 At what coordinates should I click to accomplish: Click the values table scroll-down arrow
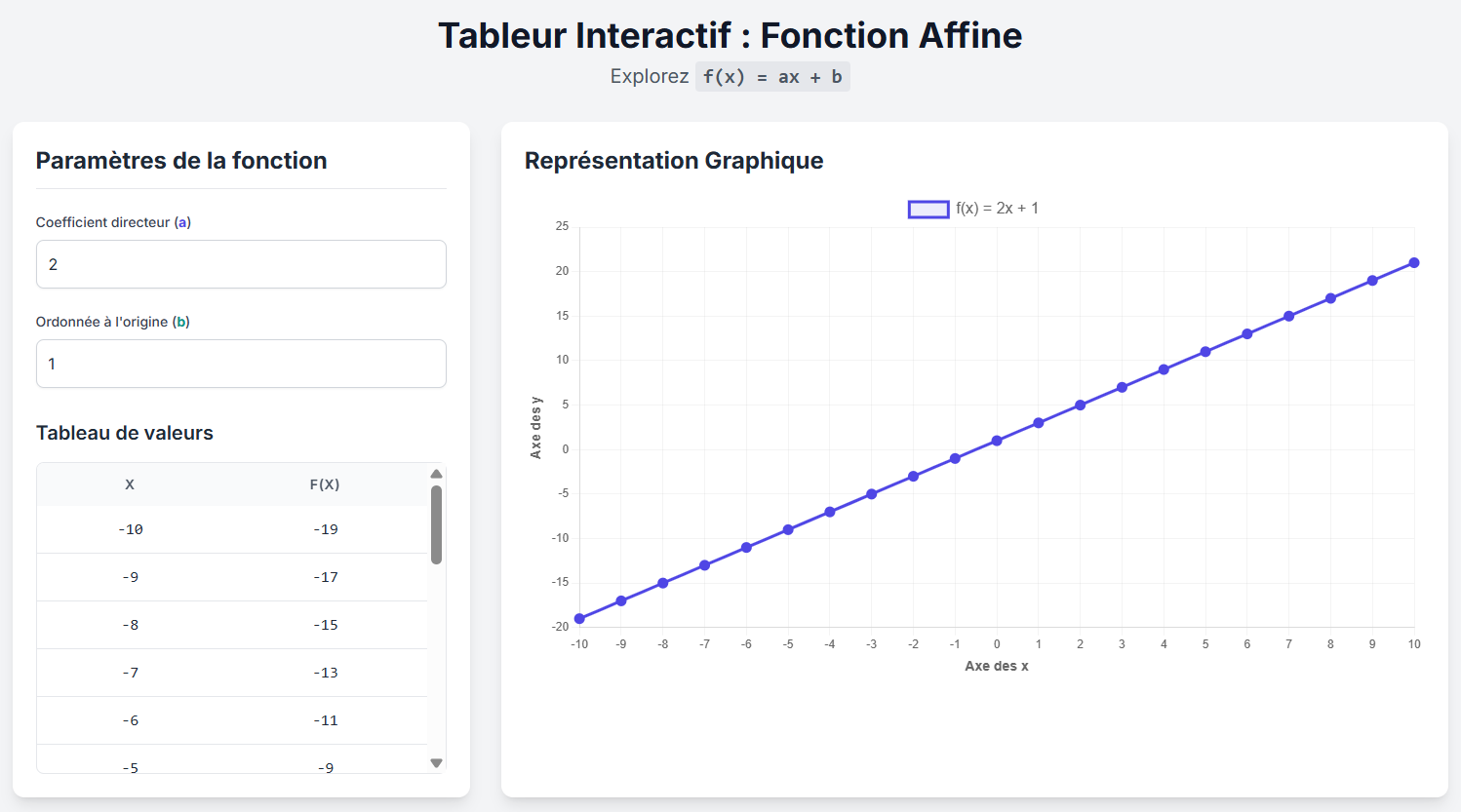436,763
